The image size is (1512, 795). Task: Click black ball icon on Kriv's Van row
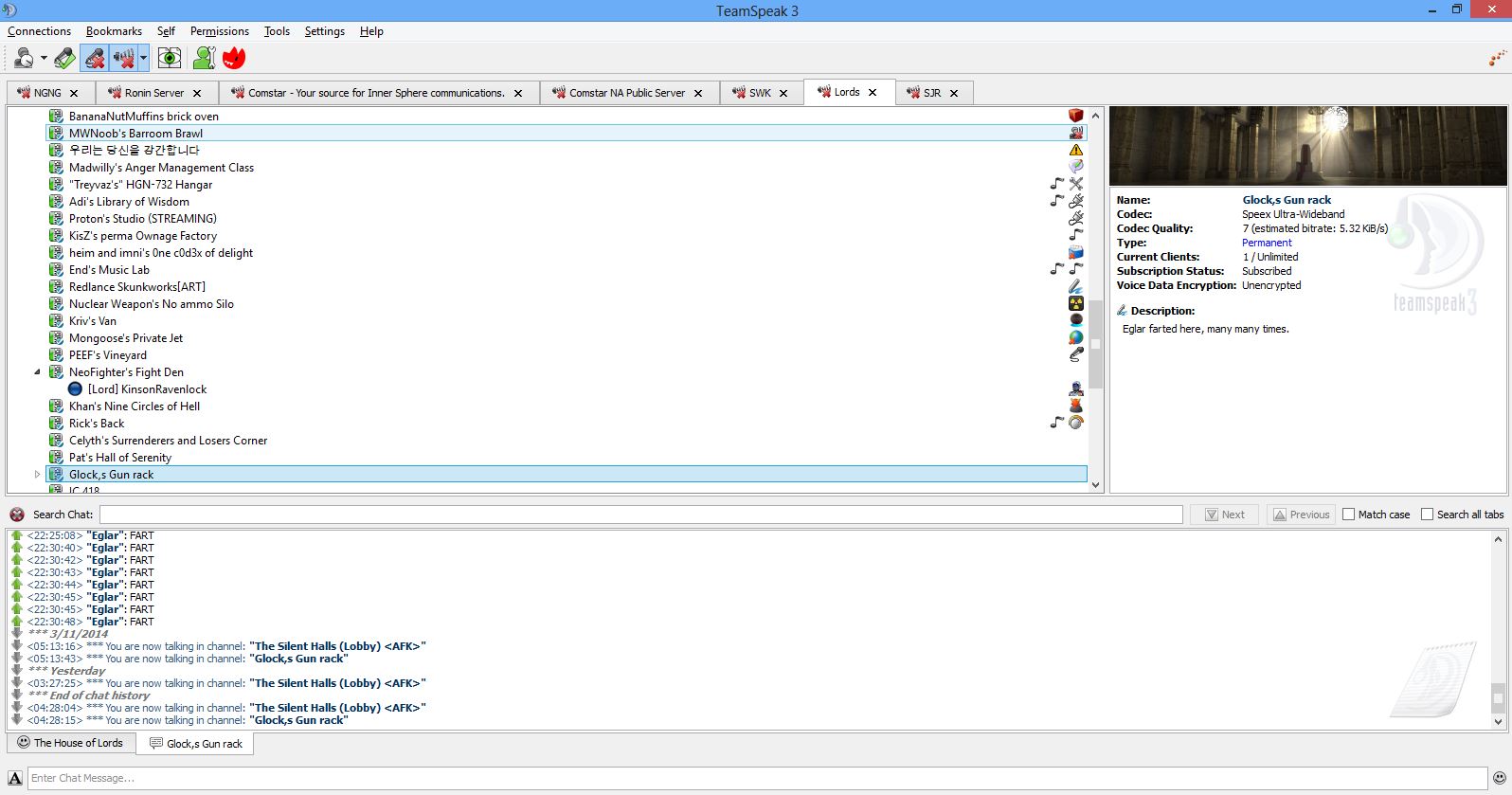tap(1075, 320)
